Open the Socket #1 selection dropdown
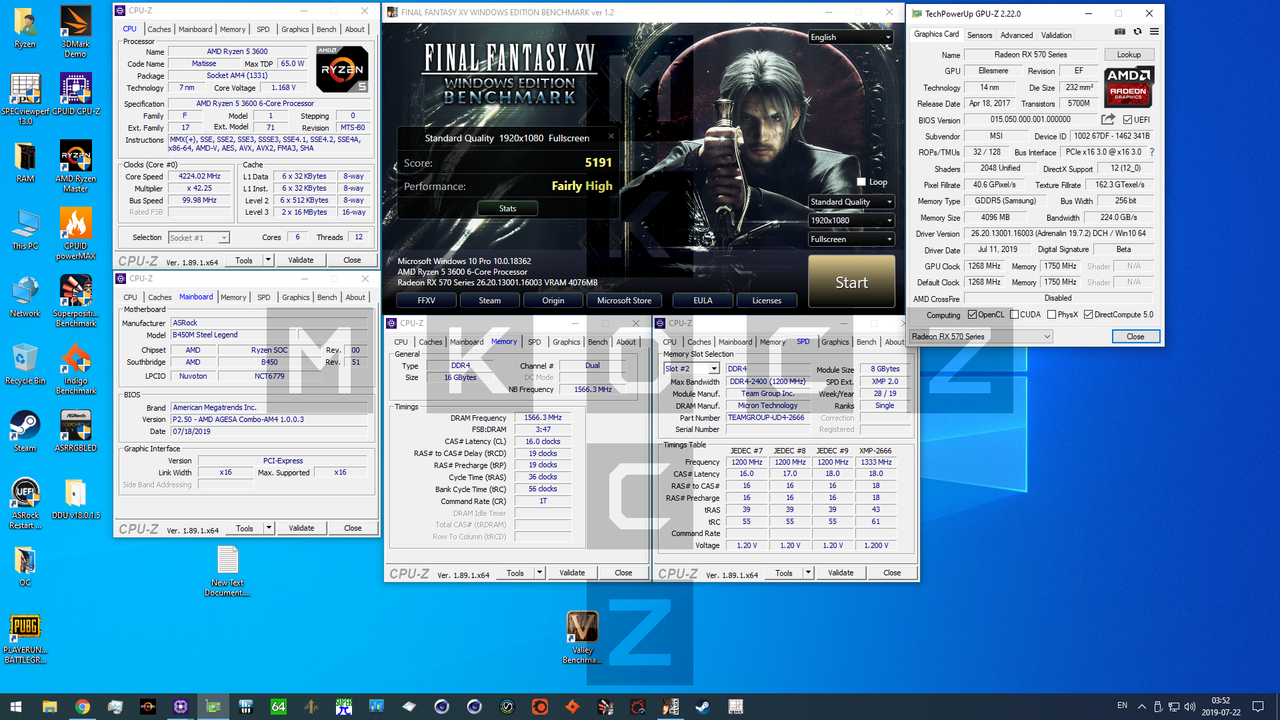The image size is (1280, 720). tap(198, 237)
